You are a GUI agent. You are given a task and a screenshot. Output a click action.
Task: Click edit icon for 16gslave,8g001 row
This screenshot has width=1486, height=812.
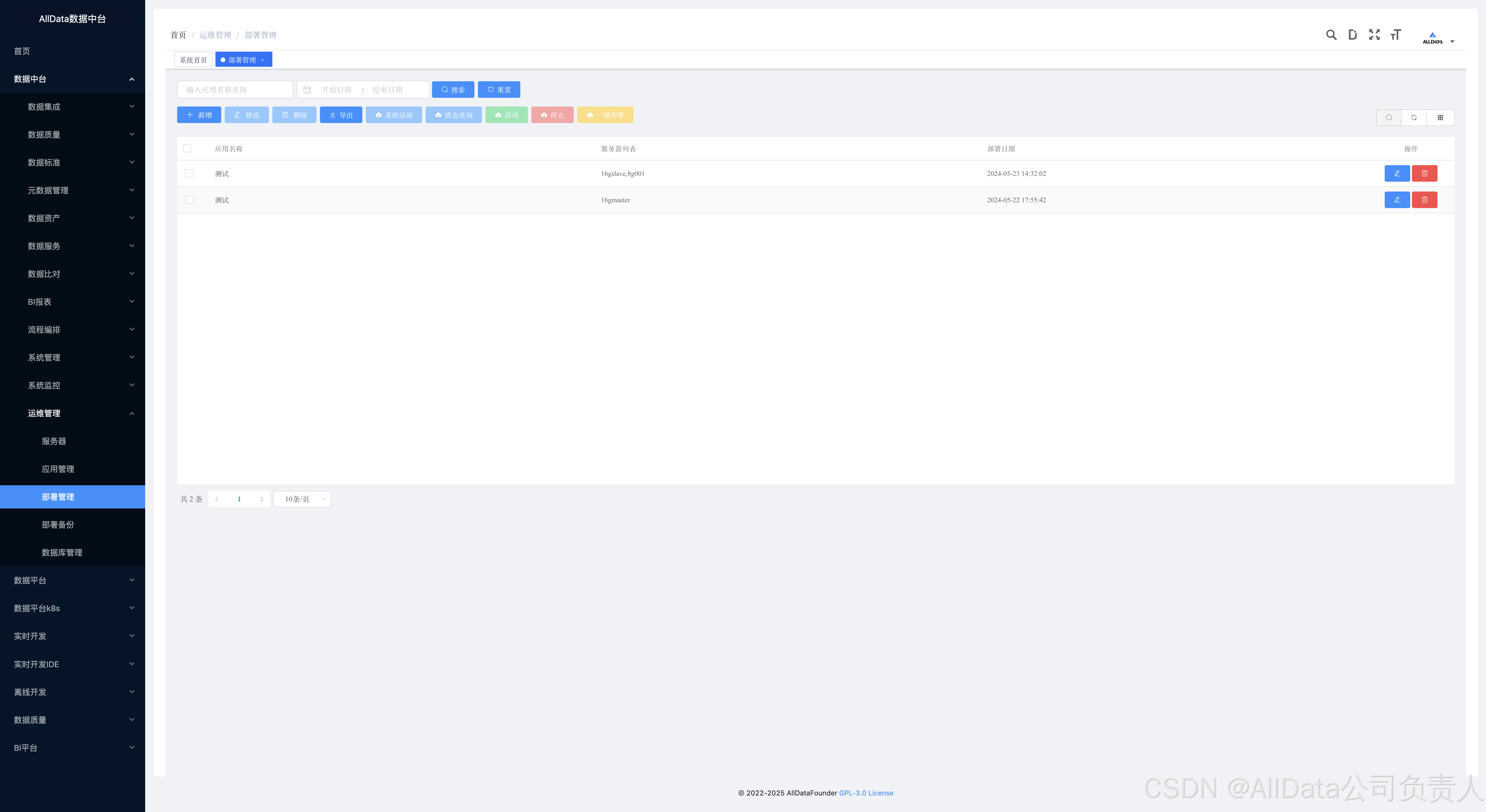tap(1397, 174)
